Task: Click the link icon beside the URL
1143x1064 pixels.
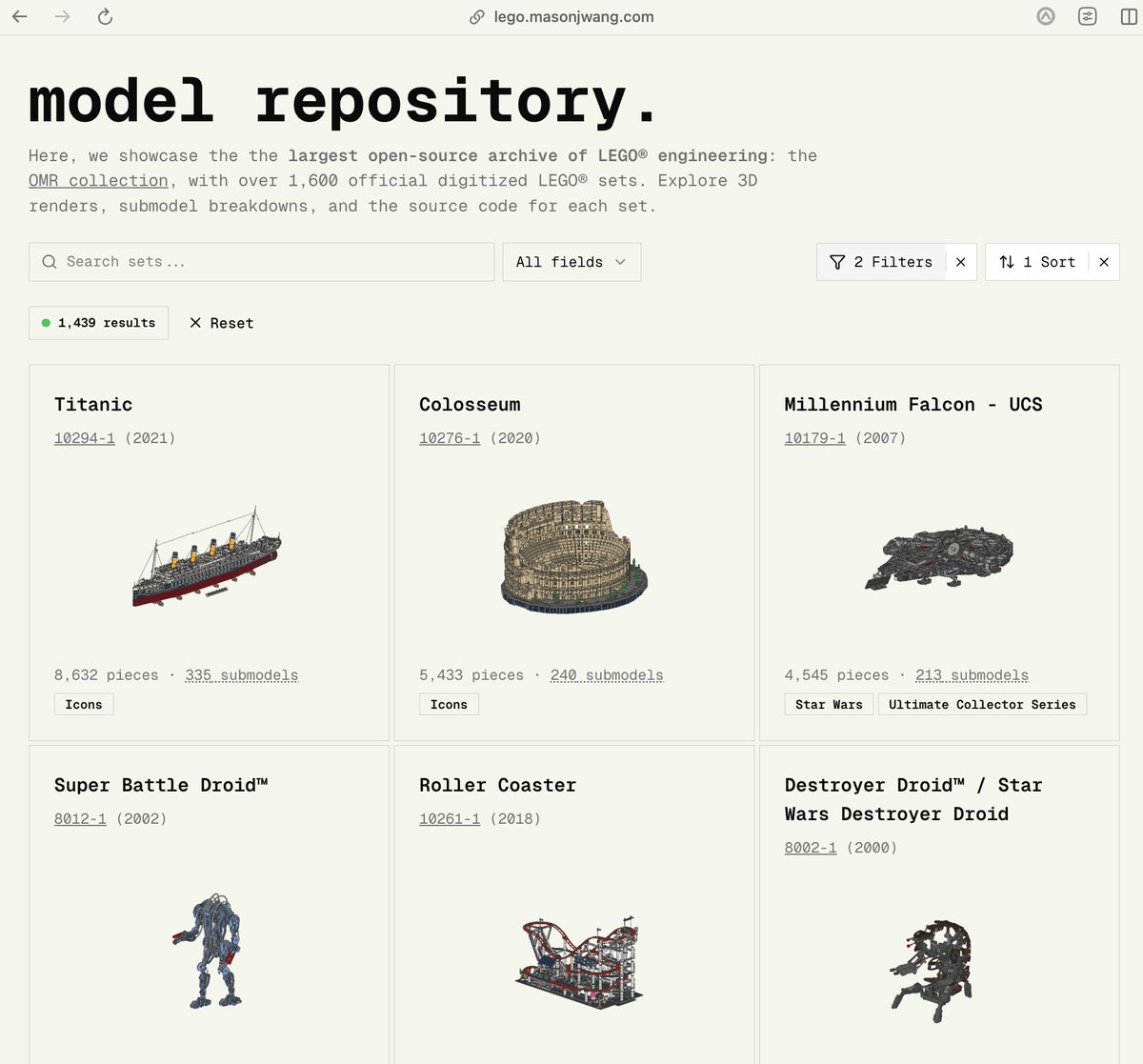Action: 477,17
